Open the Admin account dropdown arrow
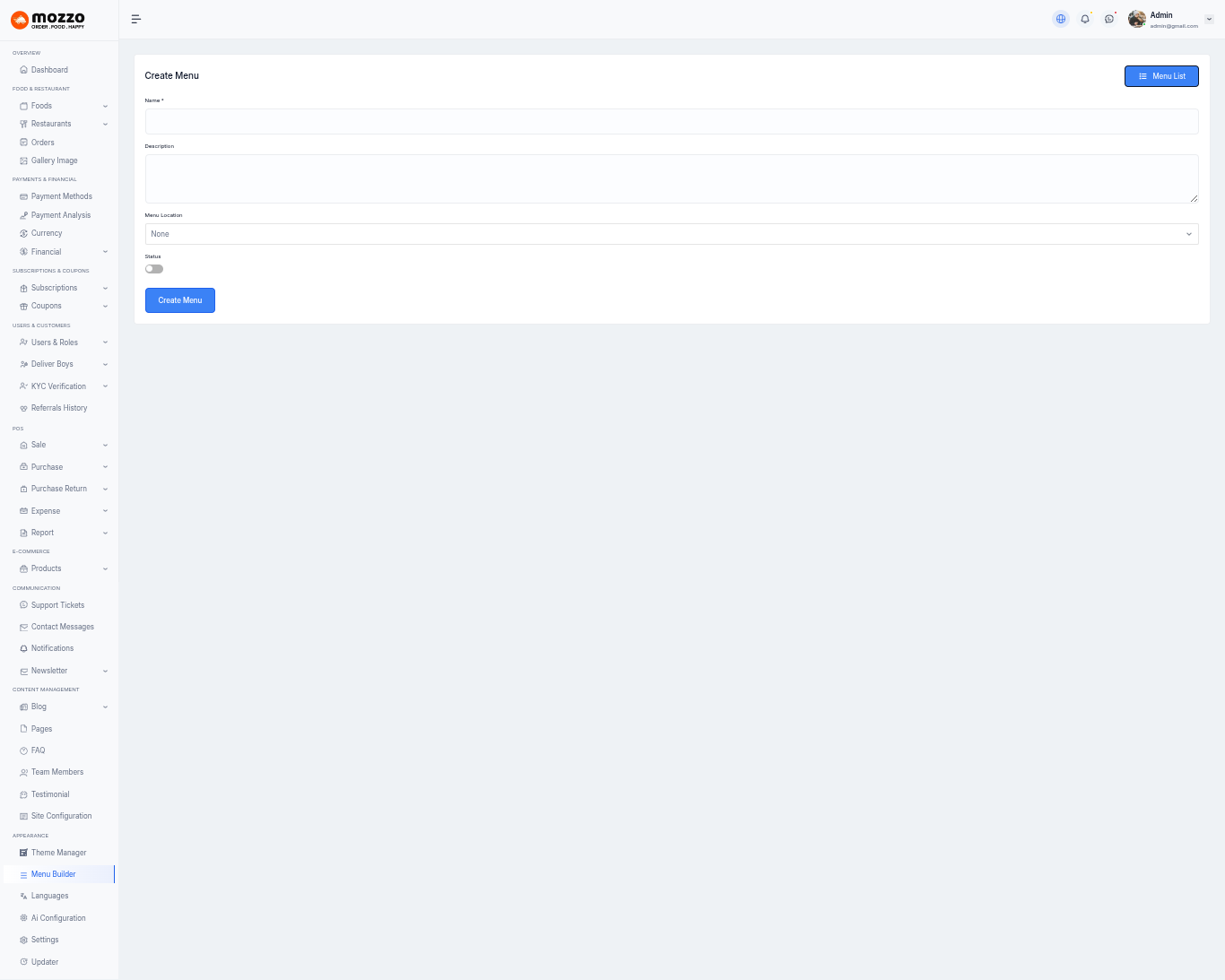Screen dimensions: 1225x980 pos(1209,19)
